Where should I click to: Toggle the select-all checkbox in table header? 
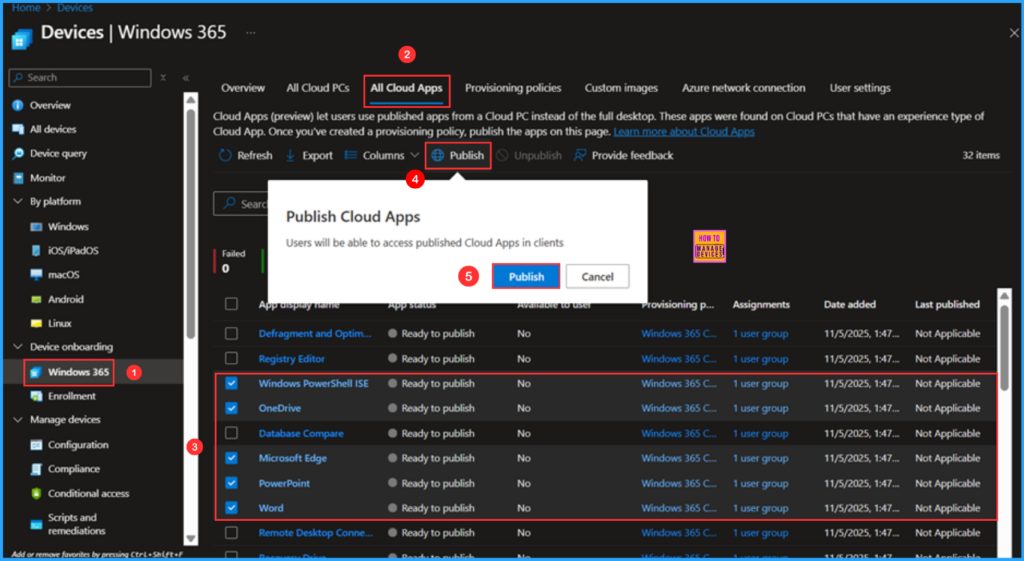click(x=231, y=304)
